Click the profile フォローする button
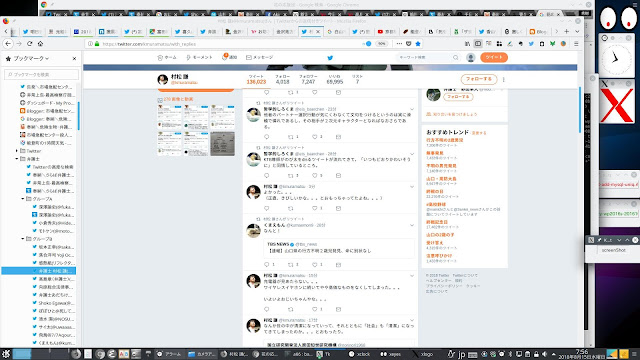640x360 pixels. point(479,79)
